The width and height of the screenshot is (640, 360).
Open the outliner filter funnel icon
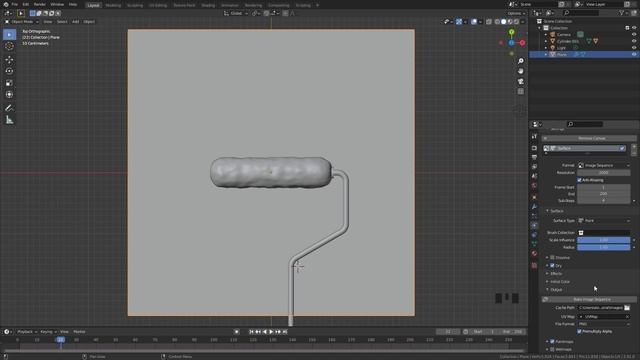[622, 13]
